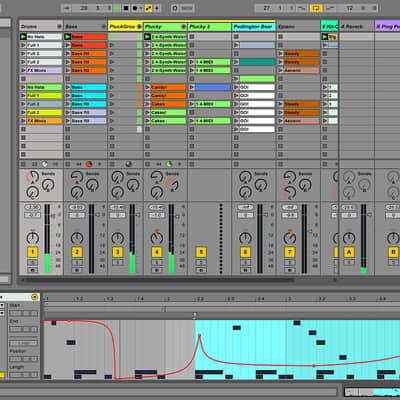Click the clip overview thumbnail at bottom right
Screen dimensions: 400x400
tap(372, 392)
